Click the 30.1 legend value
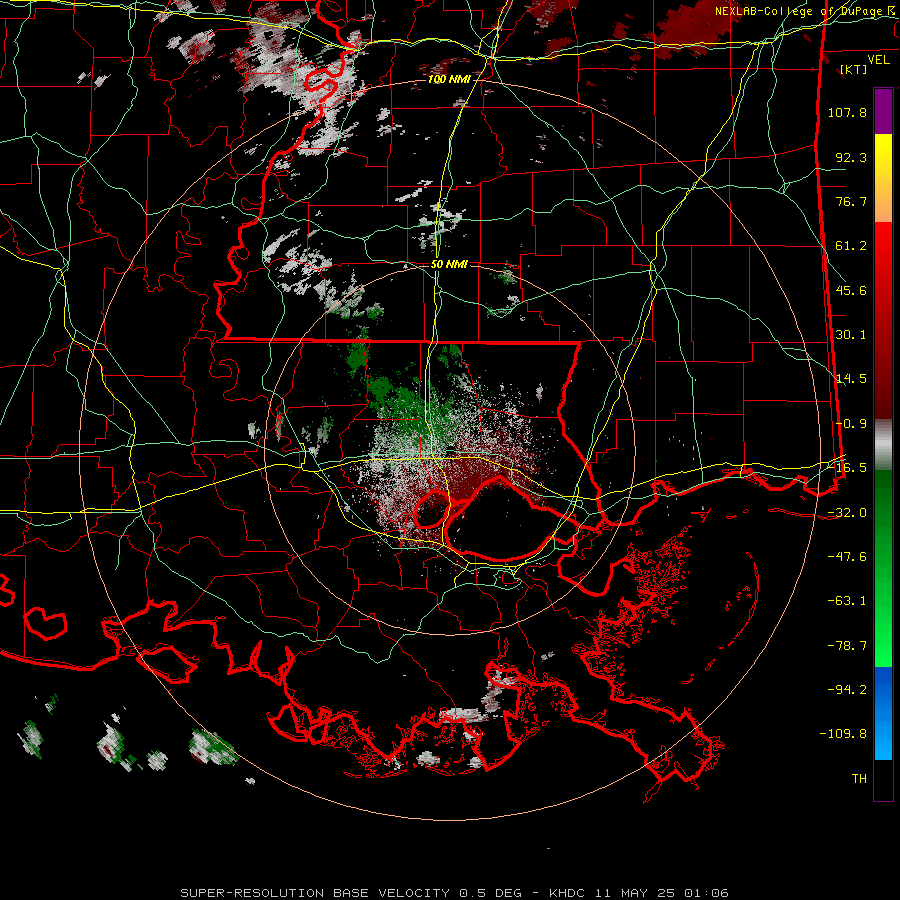This screenshot has height=900, width=900. pos(851,335)
